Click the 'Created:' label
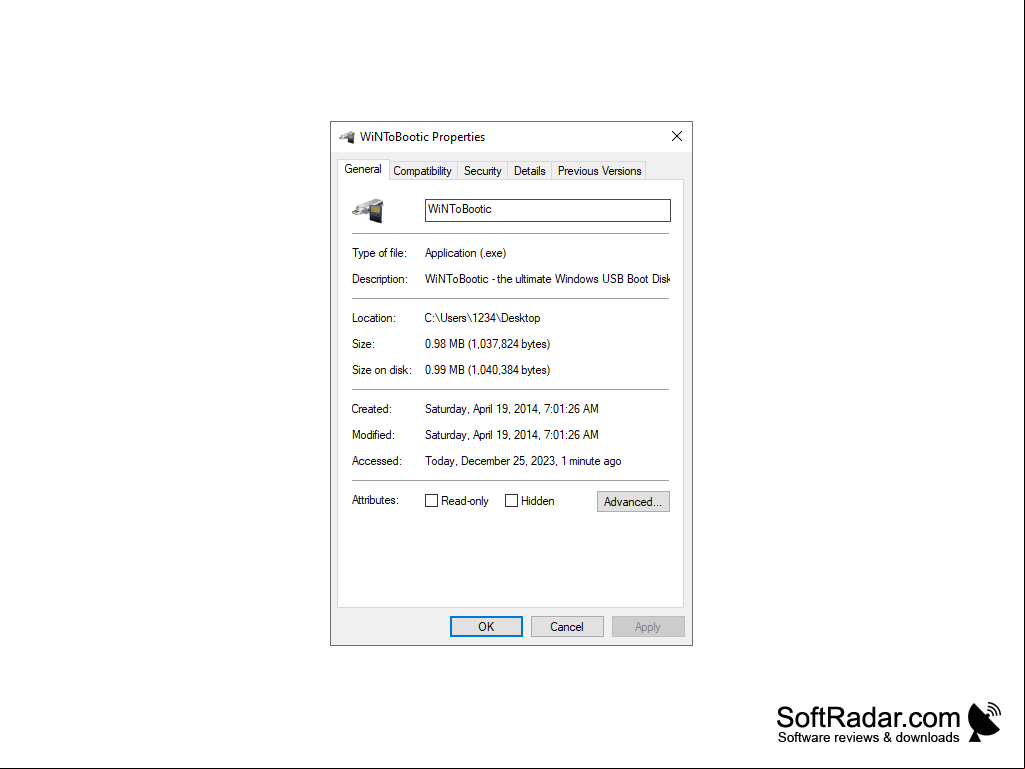 pyautogui.click(x=371, y=409)
